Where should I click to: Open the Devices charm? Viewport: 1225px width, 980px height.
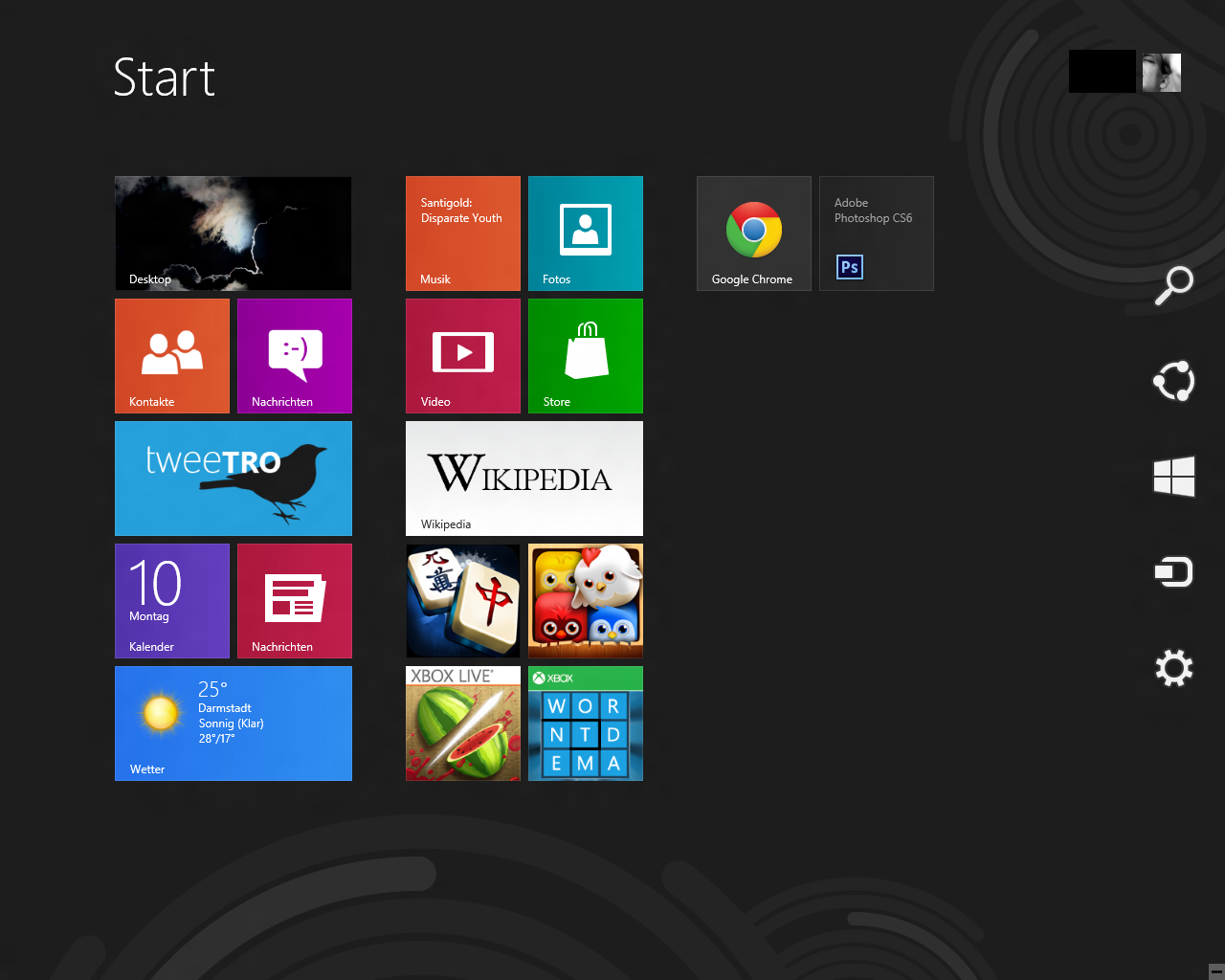tap(1173, 572)
